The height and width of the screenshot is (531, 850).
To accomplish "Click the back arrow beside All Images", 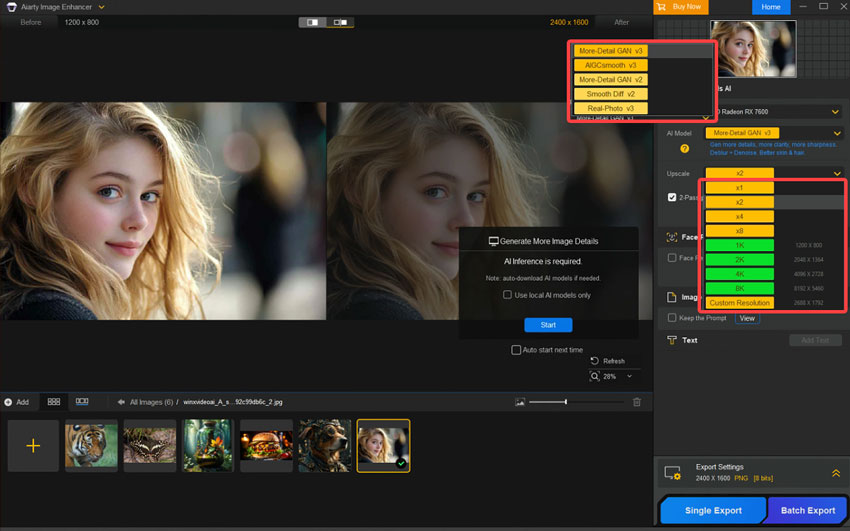I will [122, 402].
